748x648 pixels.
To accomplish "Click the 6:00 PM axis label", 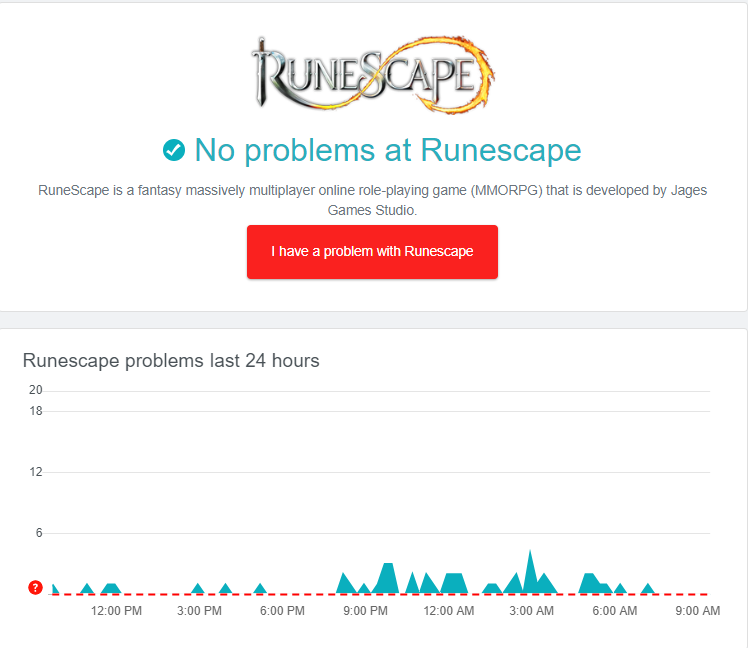I will [282, 611].
